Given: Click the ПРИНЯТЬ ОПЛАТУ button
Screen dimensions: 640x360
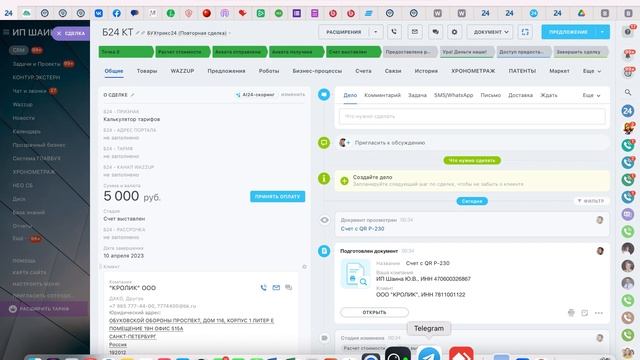Looking at the screenshot, I should click(278, 196).
